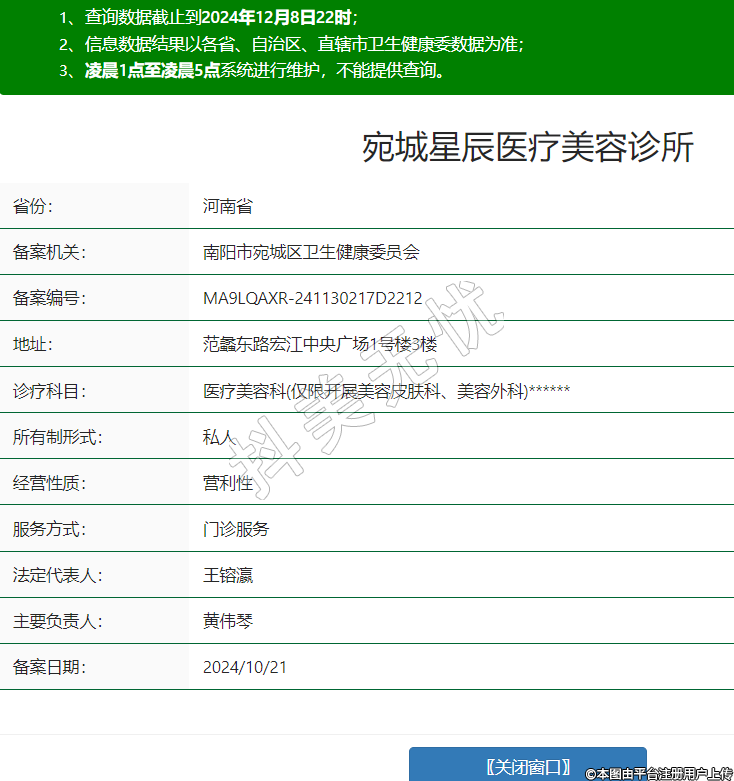This screenshot has height=781, width=734.
Task: Click the 主要负责人 value 黄伟琴
Action: point(227,621)
